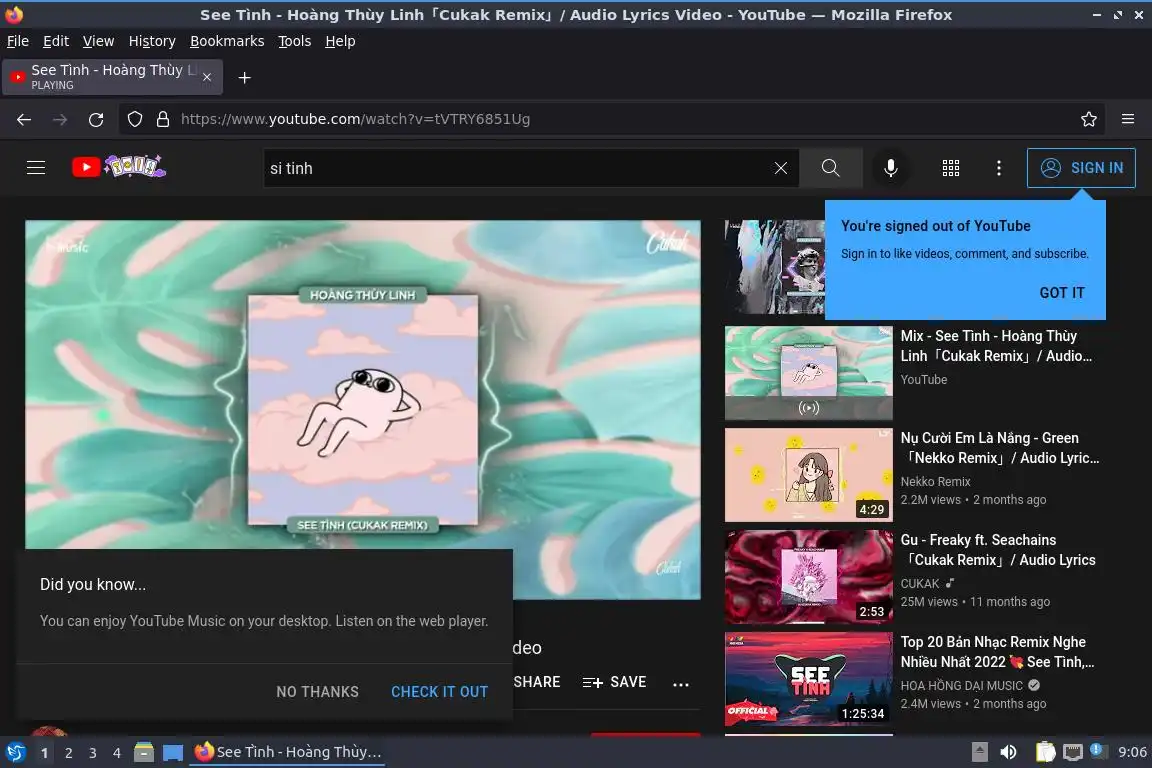Run search with magnifier button
The height and width of the screenshot is (768, 1152).
click(x=830, y=168)
